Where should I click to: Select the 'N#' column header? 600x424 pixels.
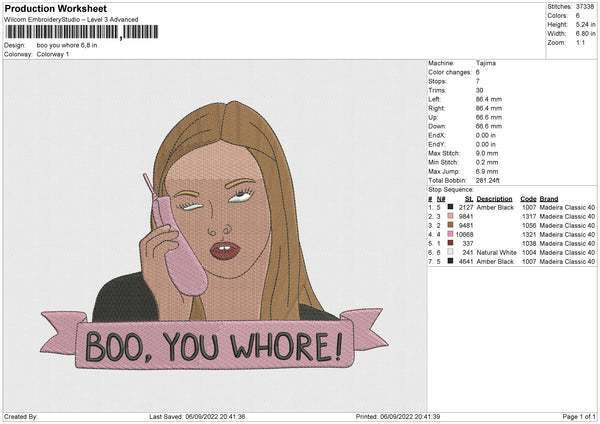point(441,199)
